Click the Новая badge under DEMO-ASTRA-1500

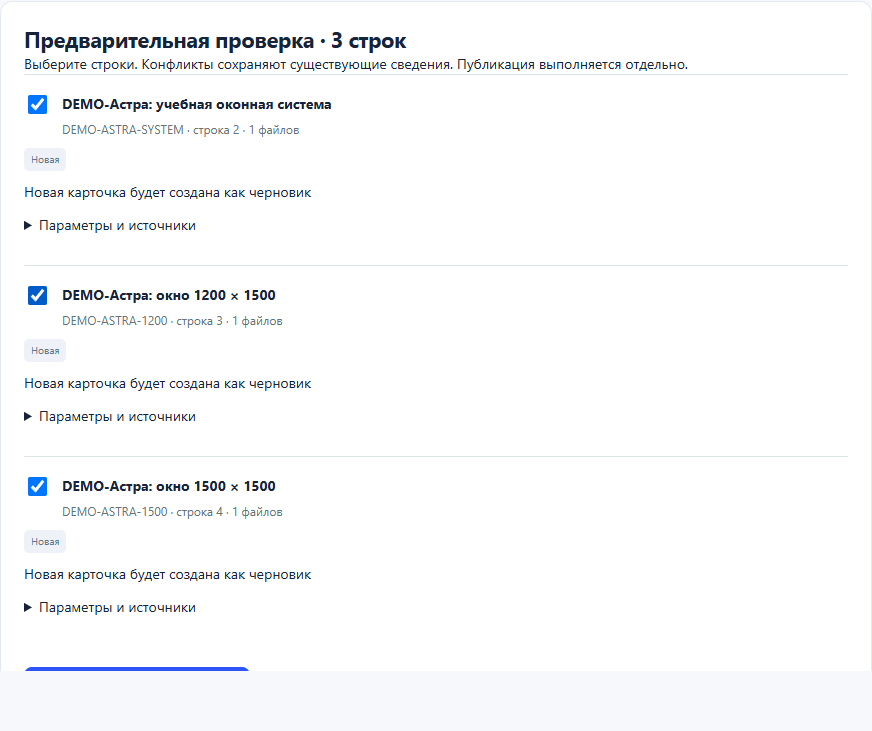45,542
